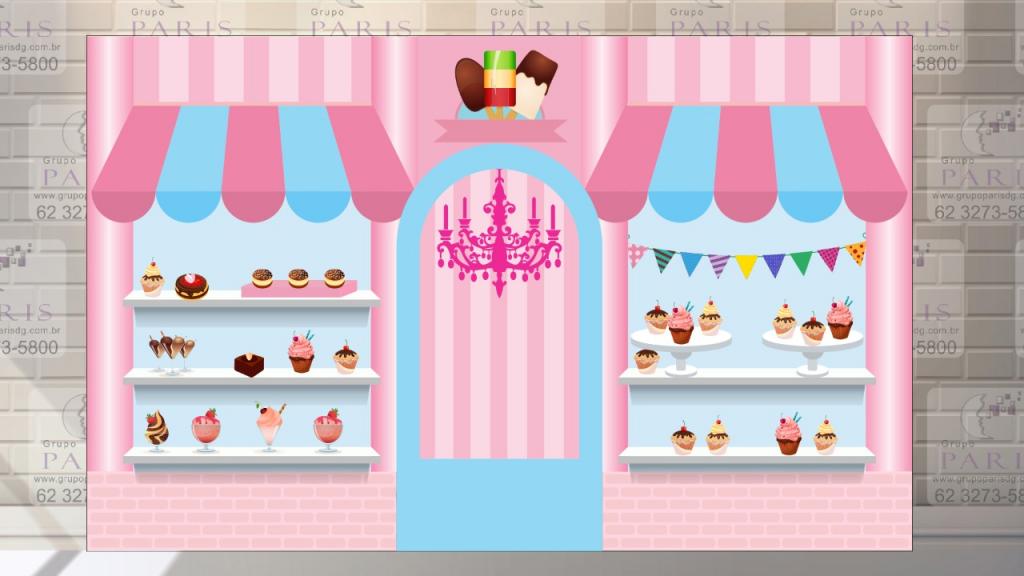Click the cherry cupcake on top left shelf

click(x=152, y=279)
